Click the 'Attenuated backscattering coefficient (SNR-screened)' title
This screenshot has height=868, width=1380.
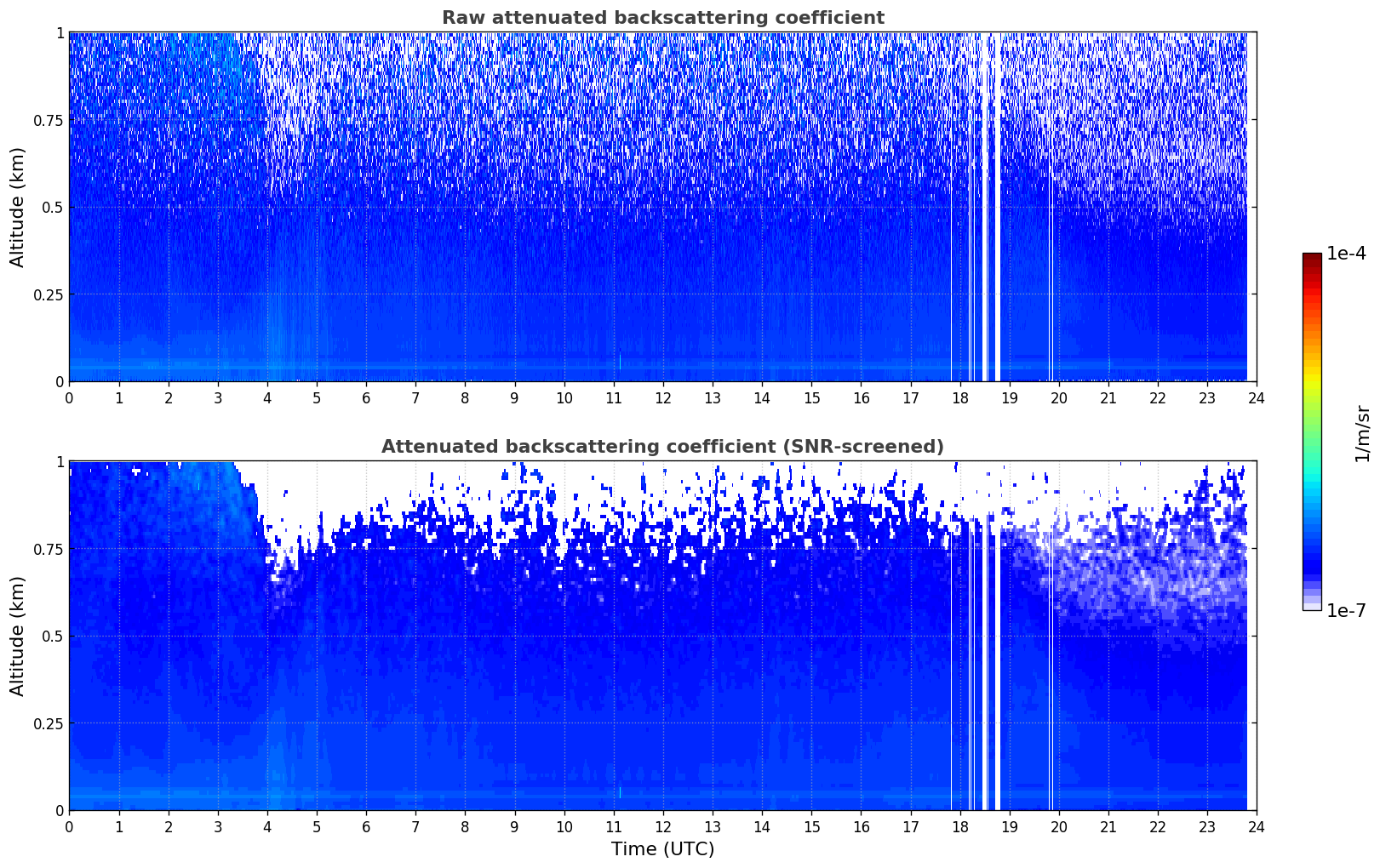tap(662, 447)
